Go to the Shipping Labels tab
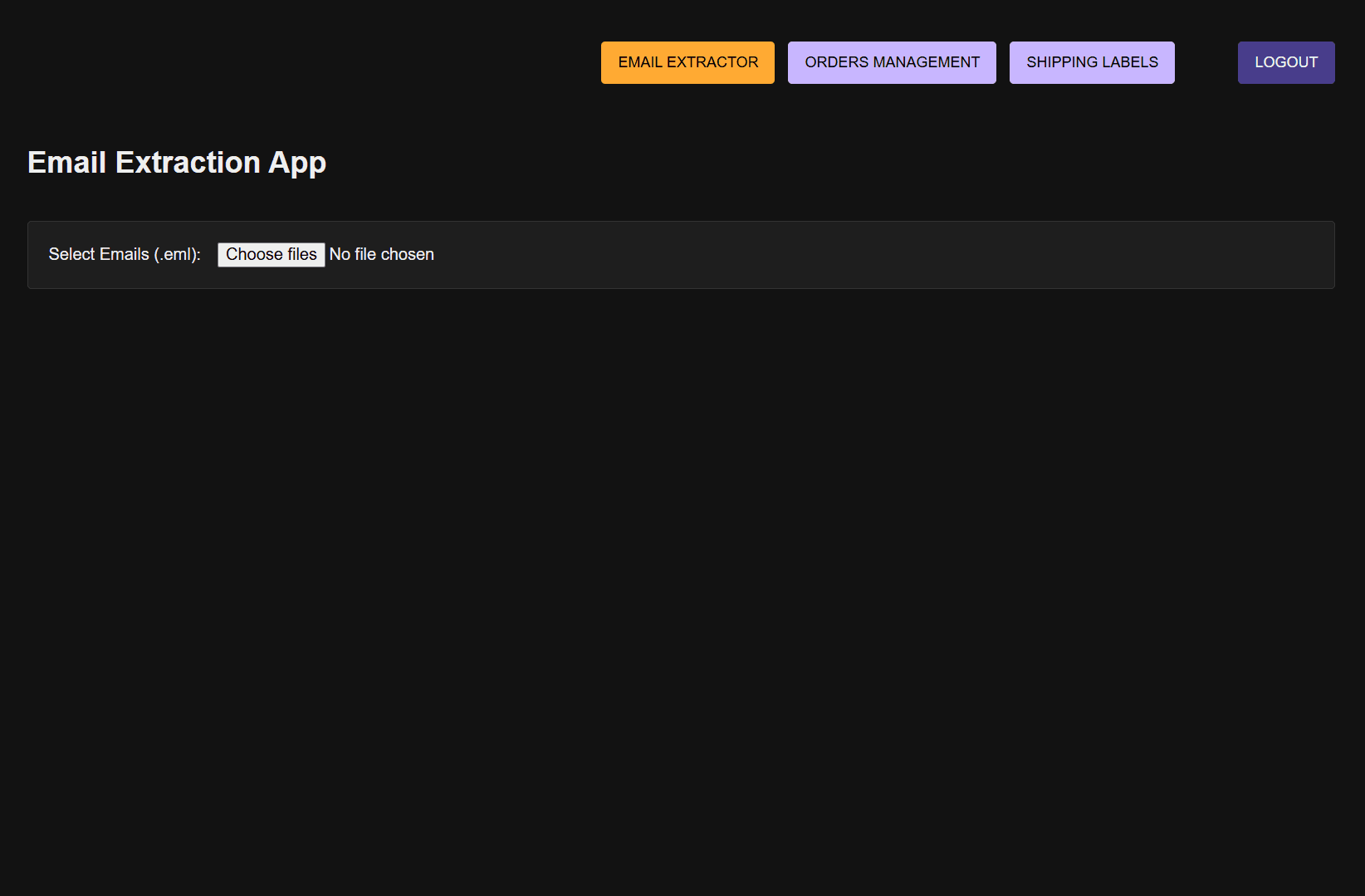The image size is (1365, 896). (1092, 62)
